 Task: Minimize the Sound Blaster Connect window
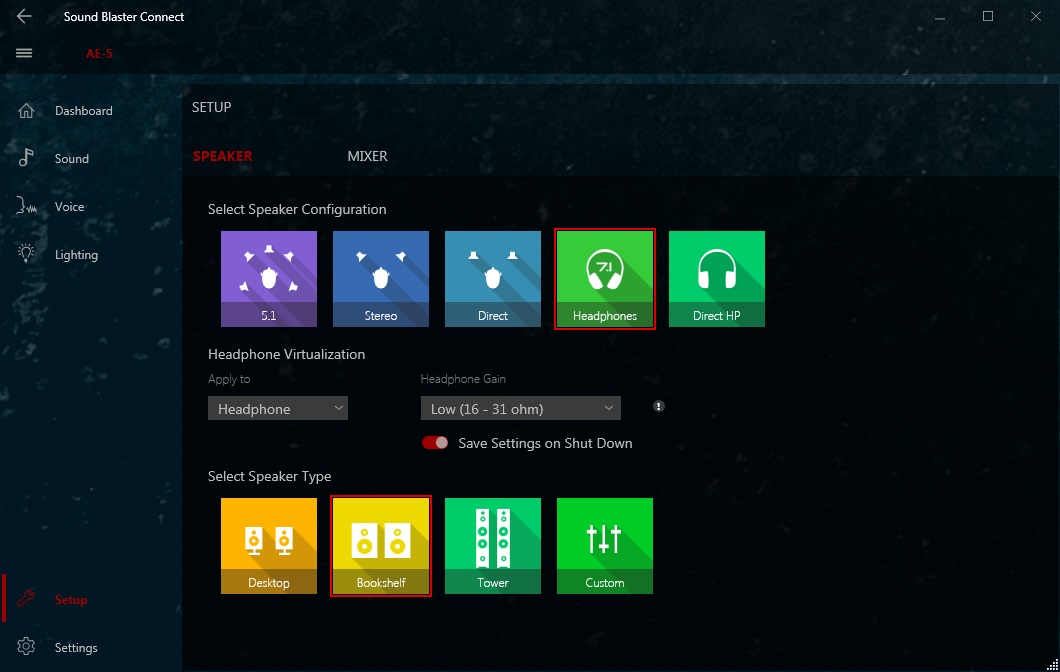click(x=940, y=16)
